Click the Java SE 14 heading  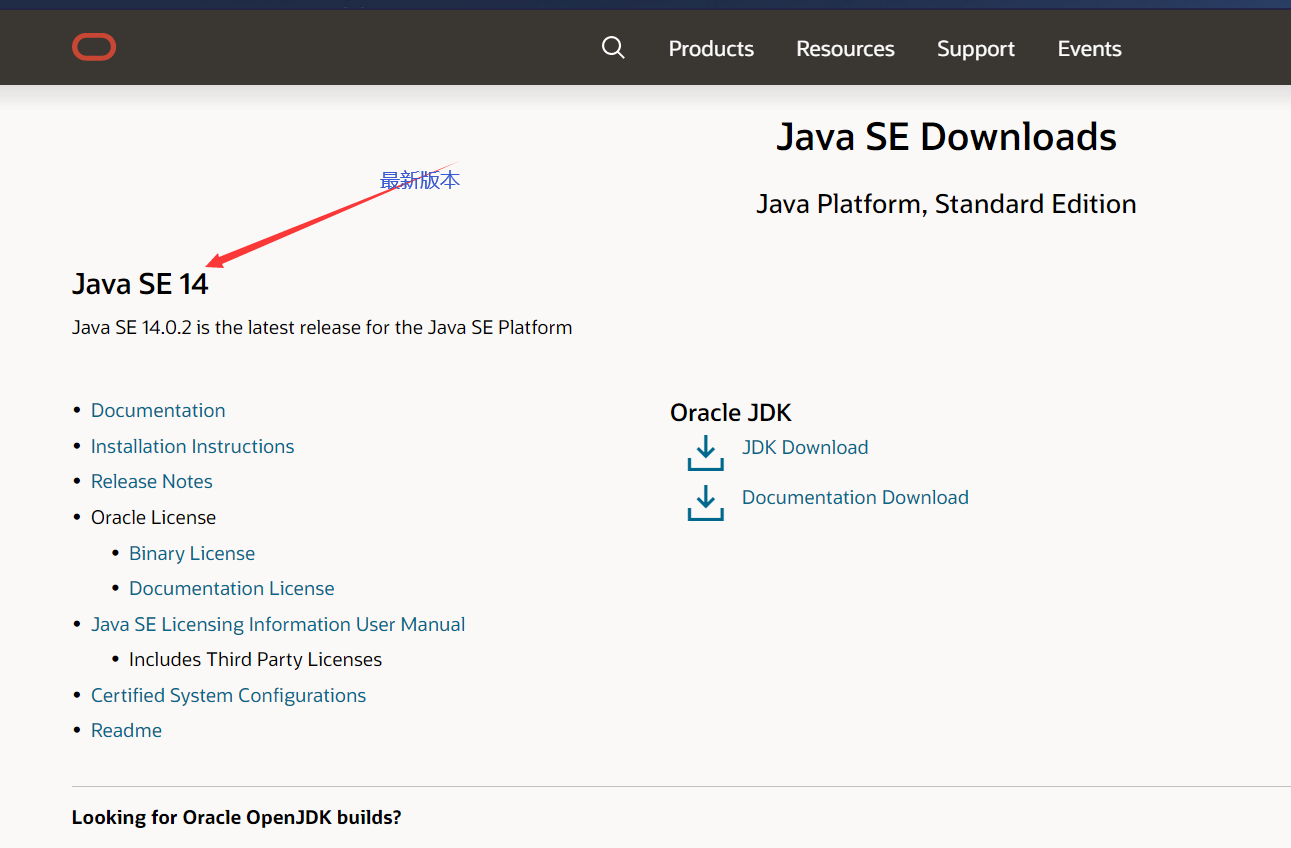pos(140,284)
